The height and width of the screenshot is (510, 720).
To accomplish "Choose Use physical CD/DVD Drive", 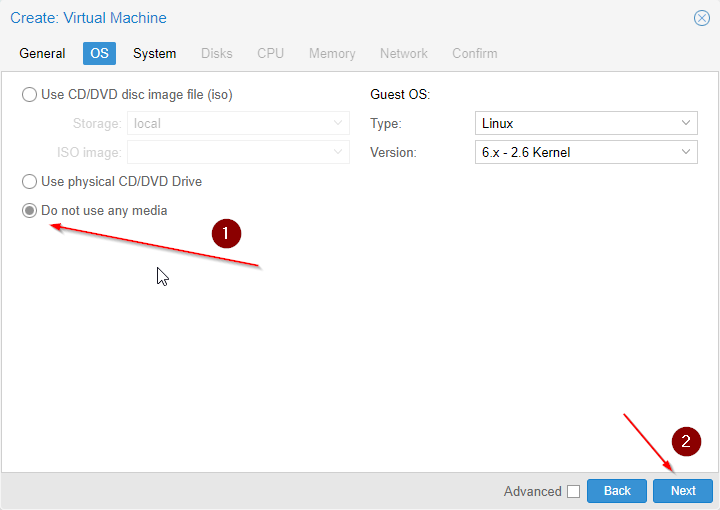I will click(30, 182).
